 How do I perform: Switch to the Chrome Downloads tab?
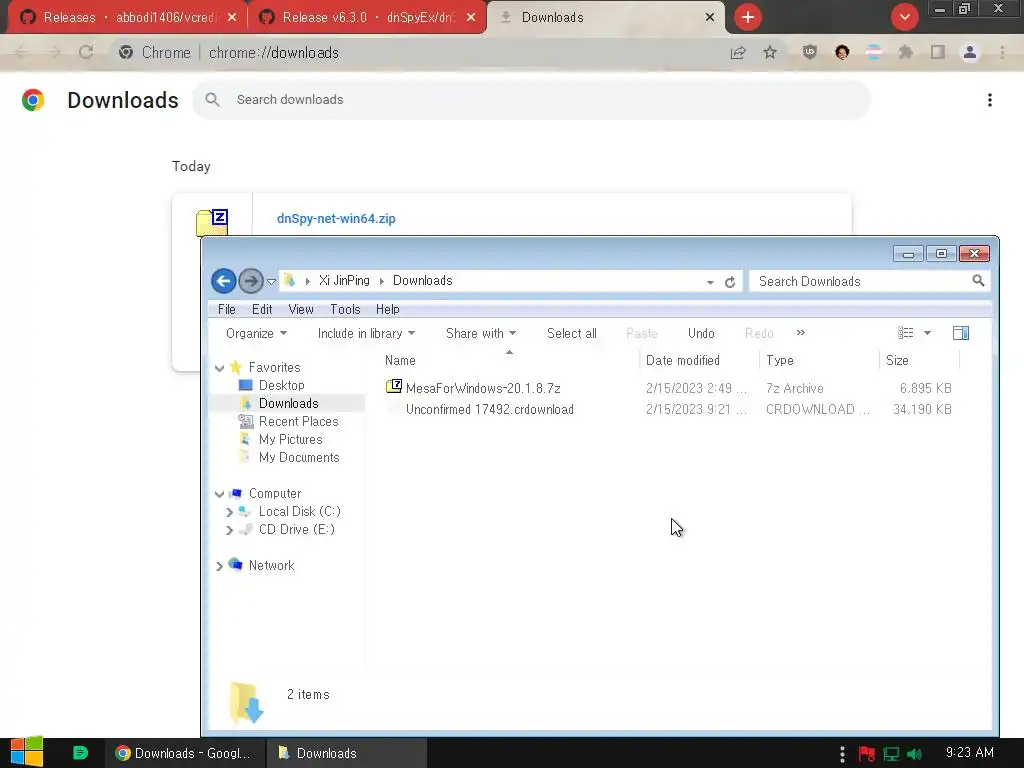coord(606,18)
